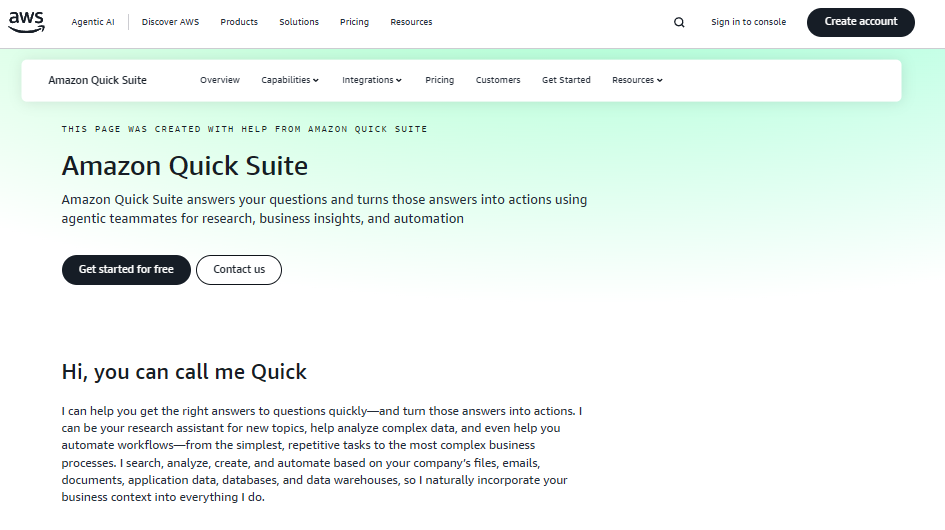Click Sign in to console link
This screenshot has width=945, height=530.
pos(748,22)
